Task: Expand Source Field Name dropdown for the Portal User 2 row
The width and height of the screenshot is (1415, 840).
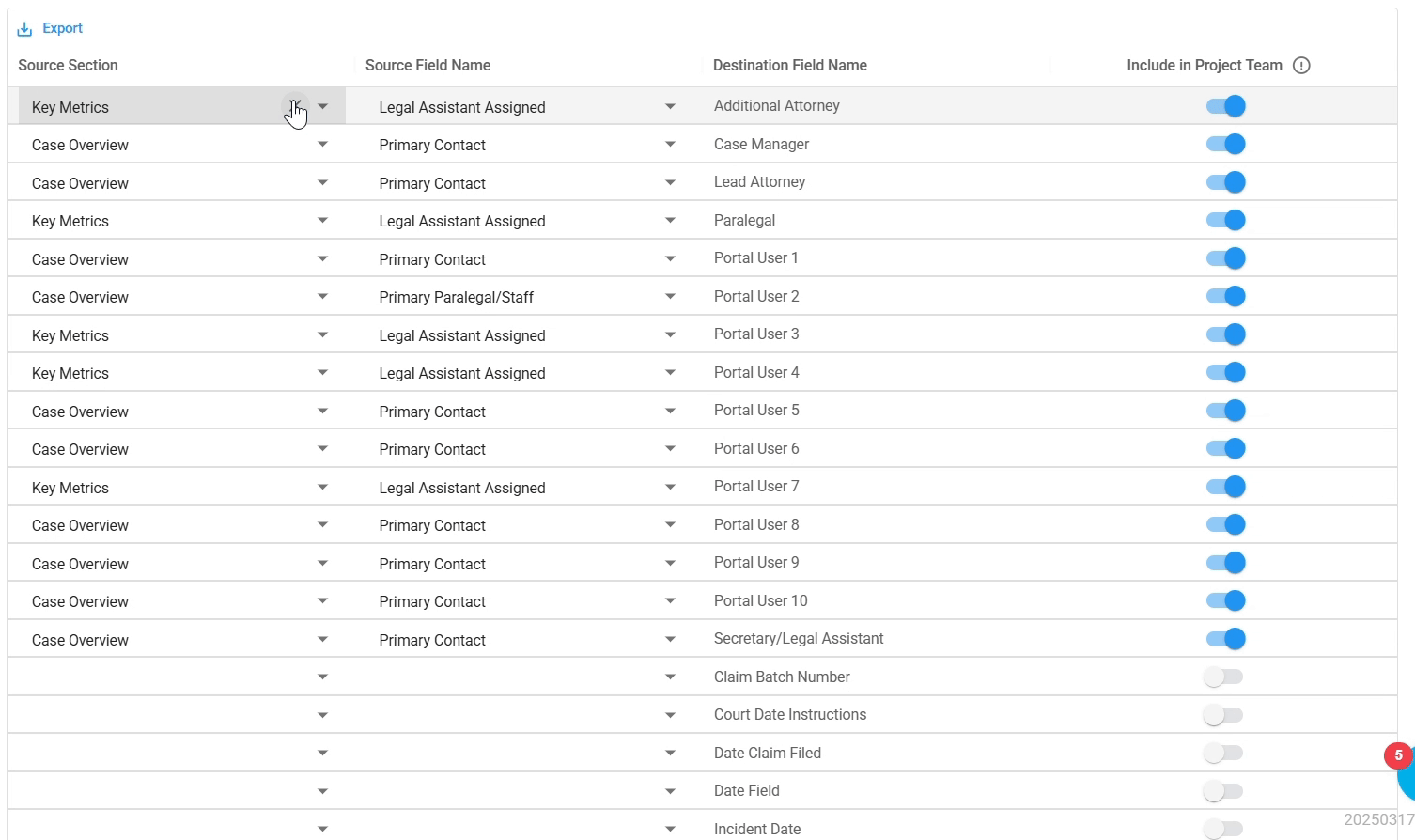Action: pyautogui.click(x=670, y=296)
